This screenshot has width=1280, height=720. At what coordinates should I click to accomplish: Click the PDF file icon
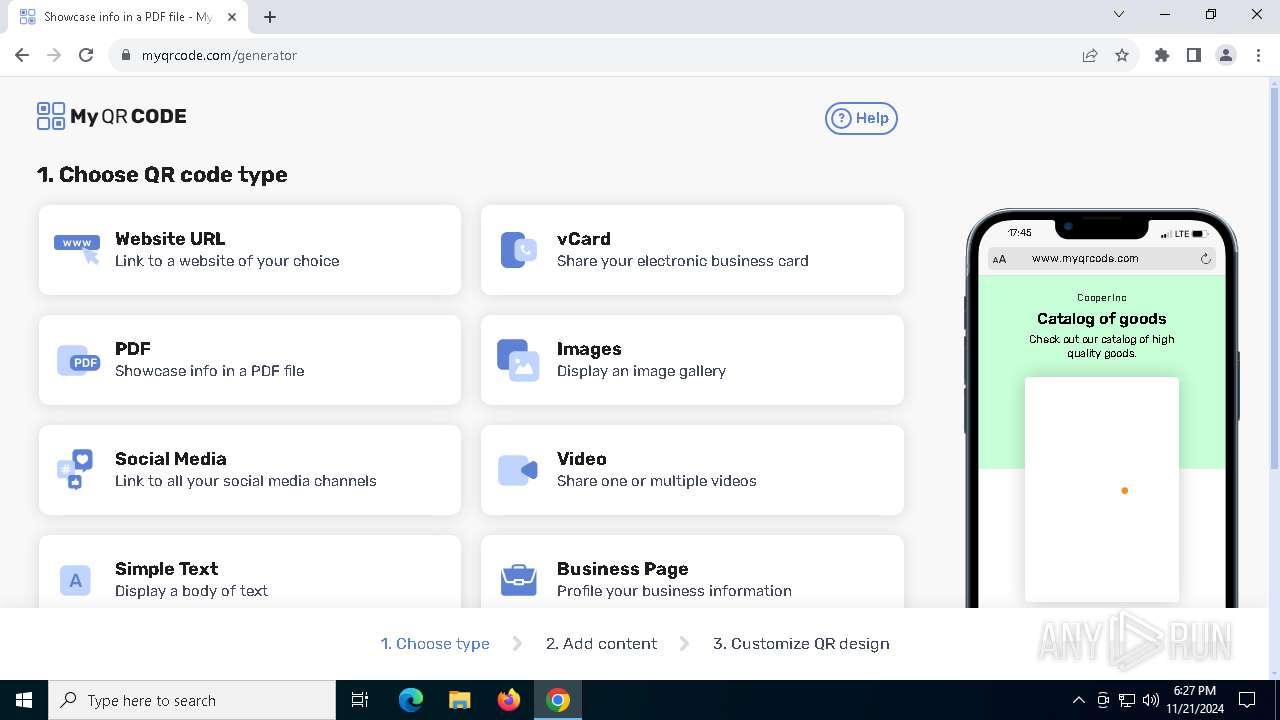pos(78,361)
